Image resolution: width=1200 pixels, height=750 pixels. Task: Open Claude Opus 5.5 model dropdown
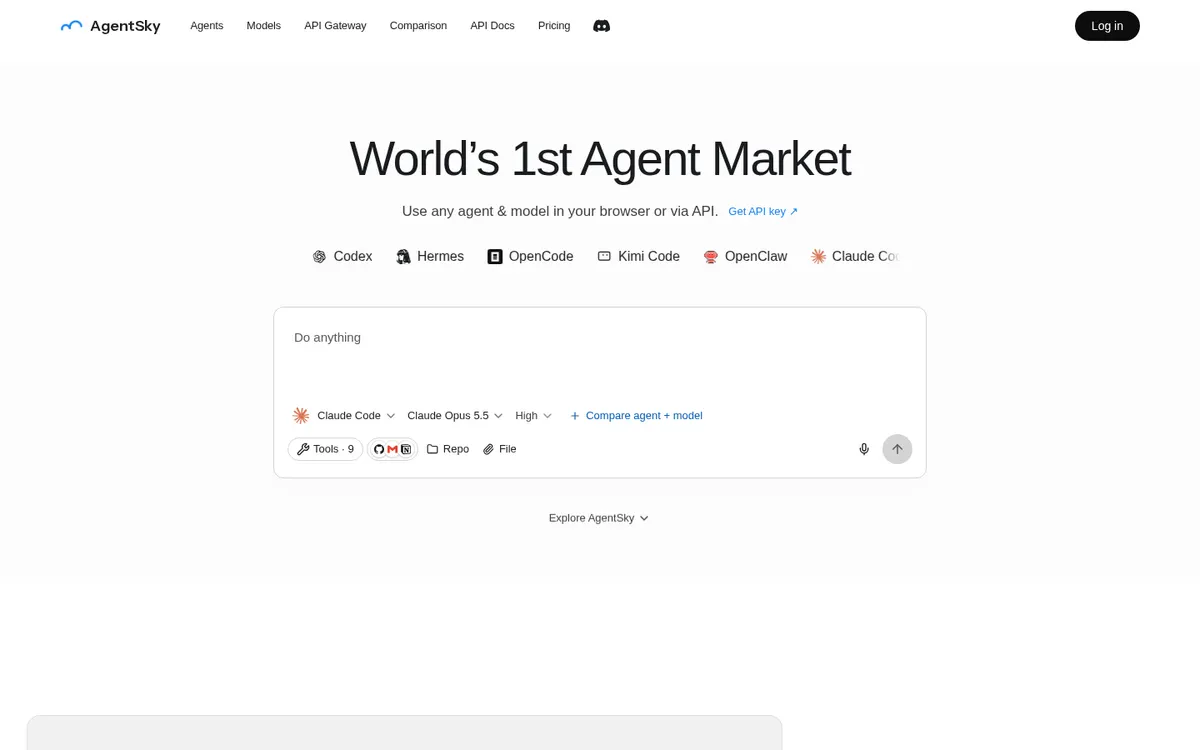[x=455, y=416]
